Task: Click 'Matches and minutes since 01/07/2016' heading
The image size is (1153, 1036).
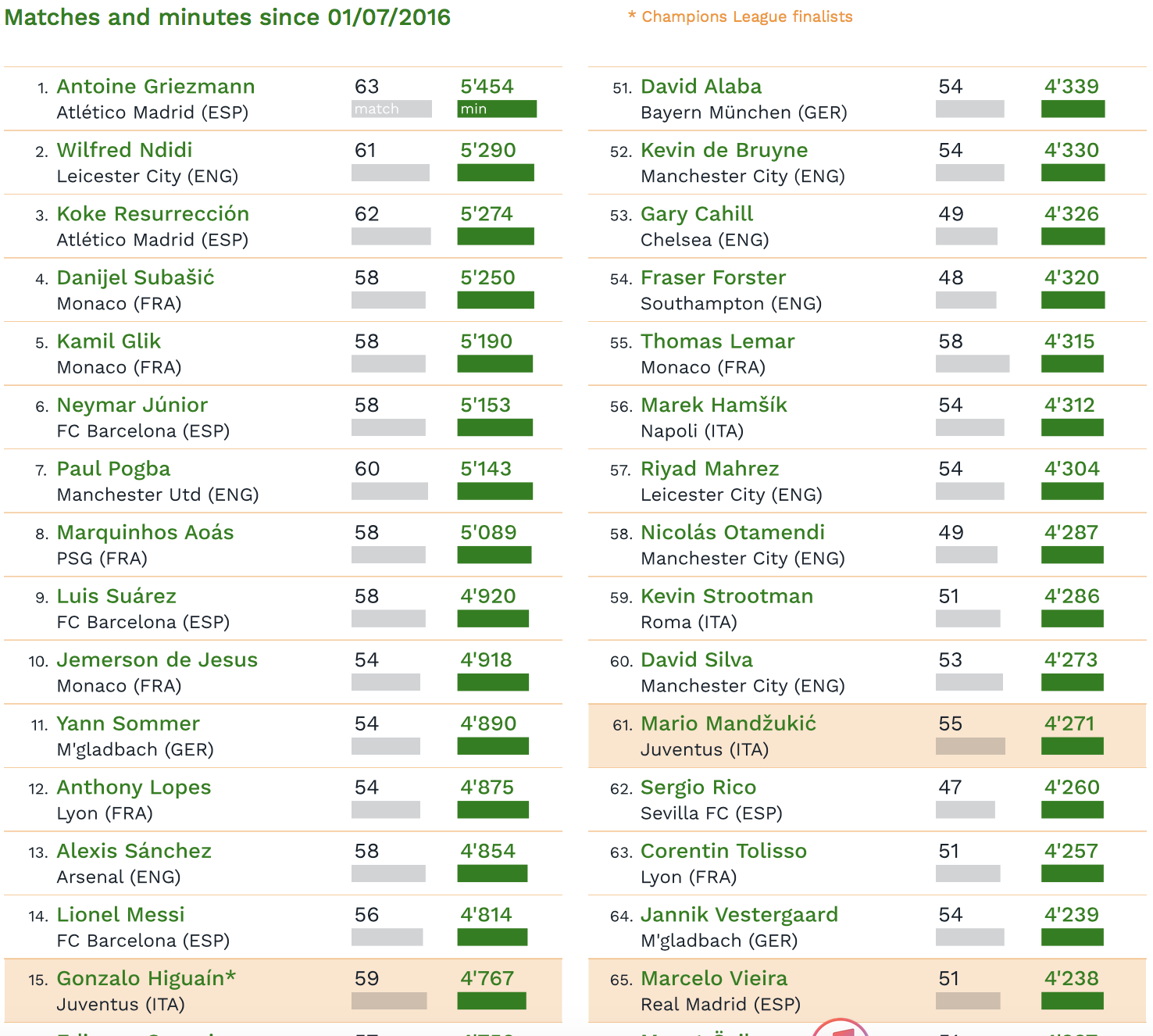Action: point(227,17)
